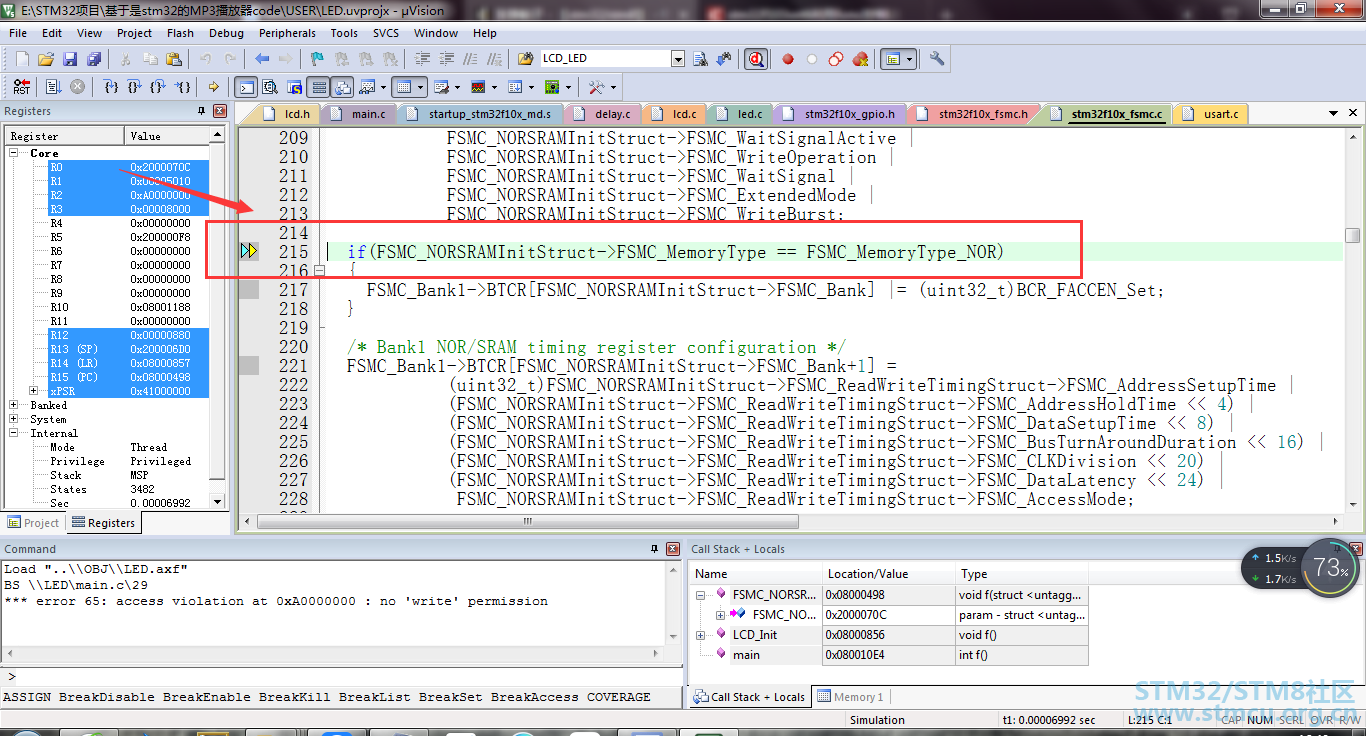Screen dimensions: 1366x736
Task: Reset the CPU with the RST icon
Action: pos(22,87)
